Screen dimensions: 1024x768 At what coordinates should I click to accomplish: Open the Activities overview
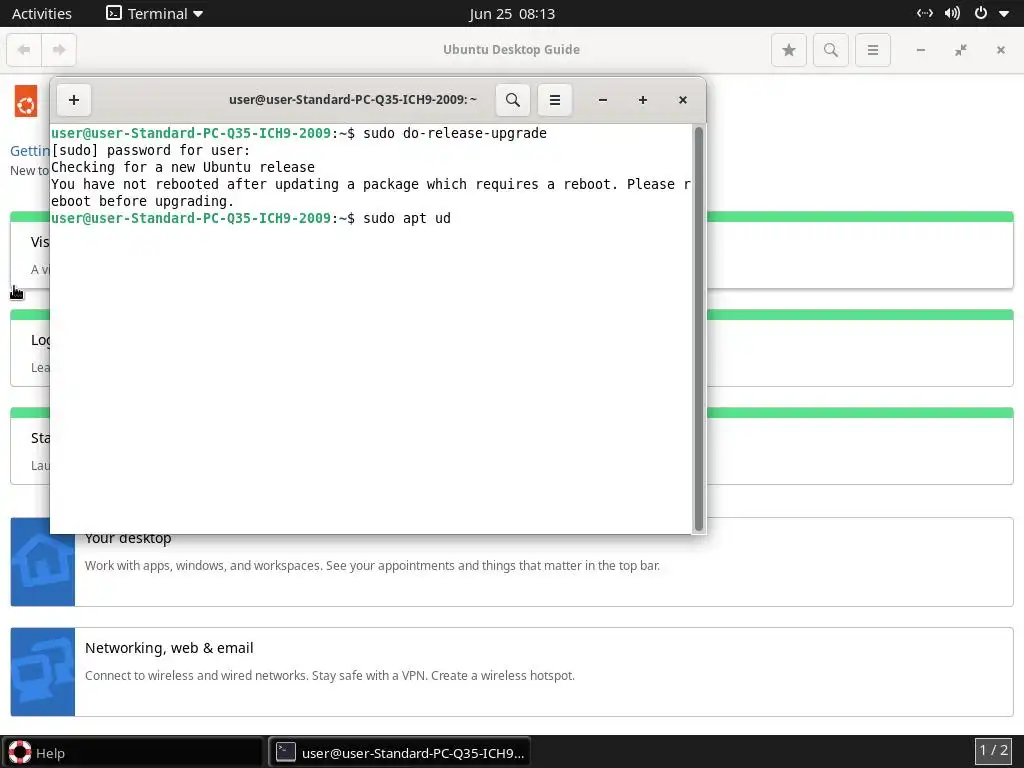(x=42, y=13)
